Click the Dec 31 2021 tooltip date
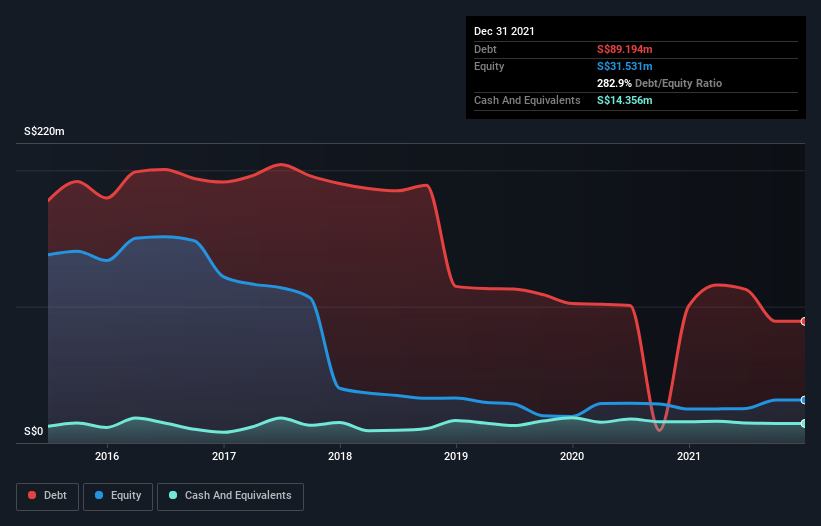Image resolution: width=821 pixels, height=526 pixels. pos(504,31)
